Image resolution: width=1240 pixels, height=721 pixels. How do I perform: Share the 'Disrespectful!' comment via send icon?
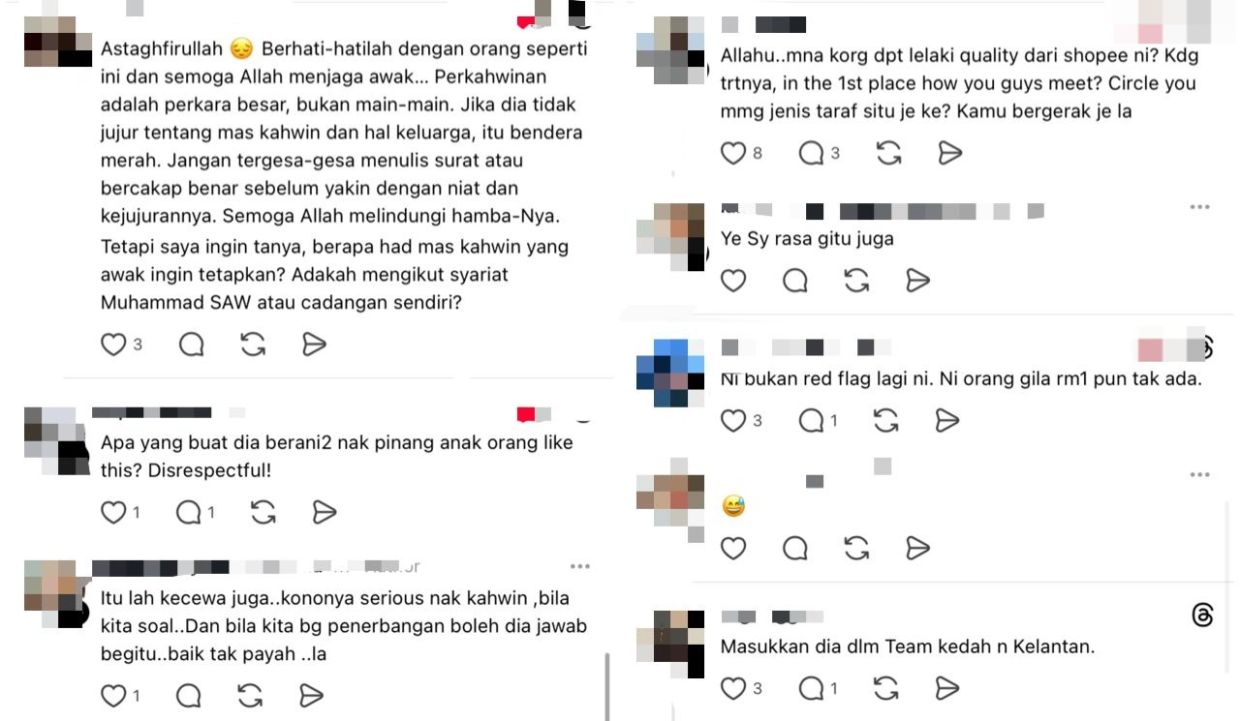324,513
